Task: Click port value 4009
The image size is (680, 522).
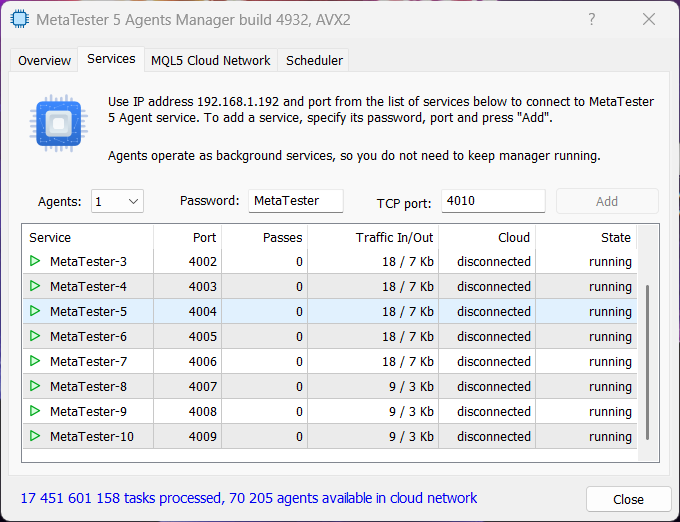Action: 203,437
